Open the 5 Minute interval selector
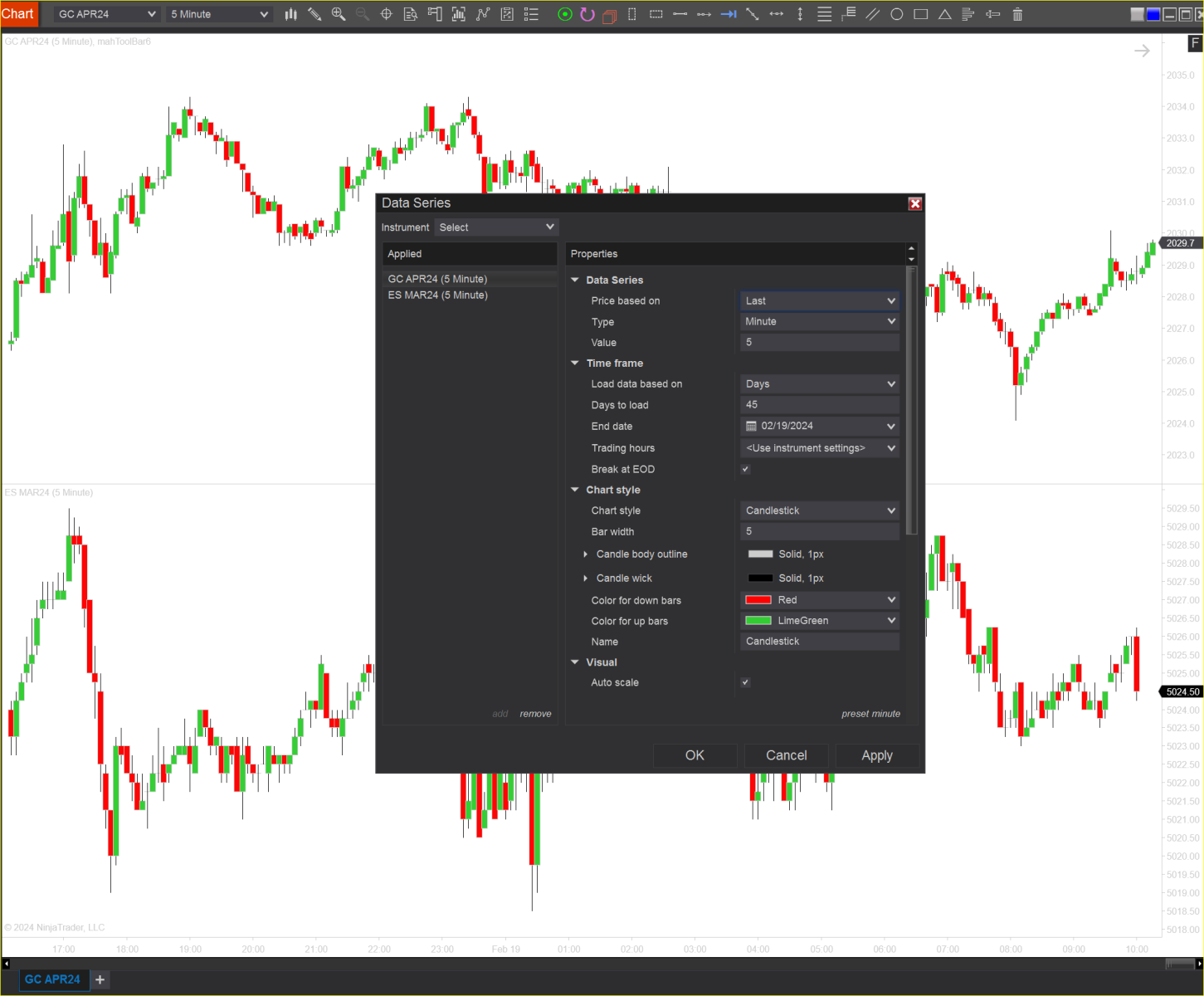The width and height of the screenshot is (1204, 996). (x=220, y=14)
